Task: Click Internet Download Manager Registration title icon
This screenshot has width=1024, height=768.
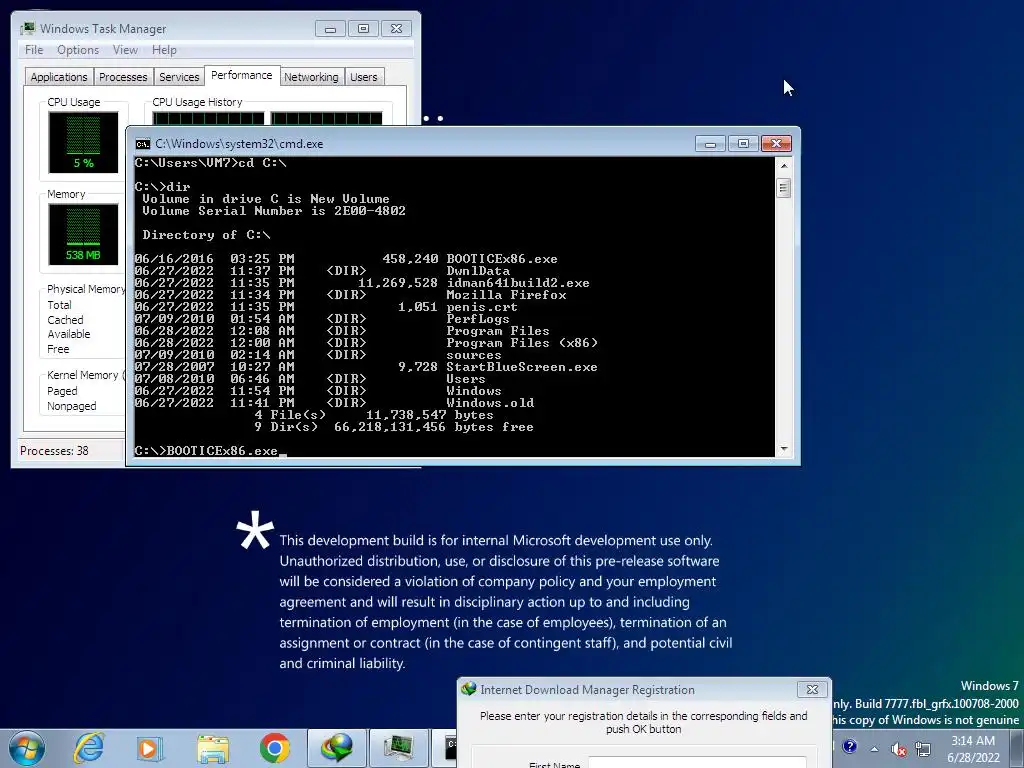Action: tap(468, 689)
